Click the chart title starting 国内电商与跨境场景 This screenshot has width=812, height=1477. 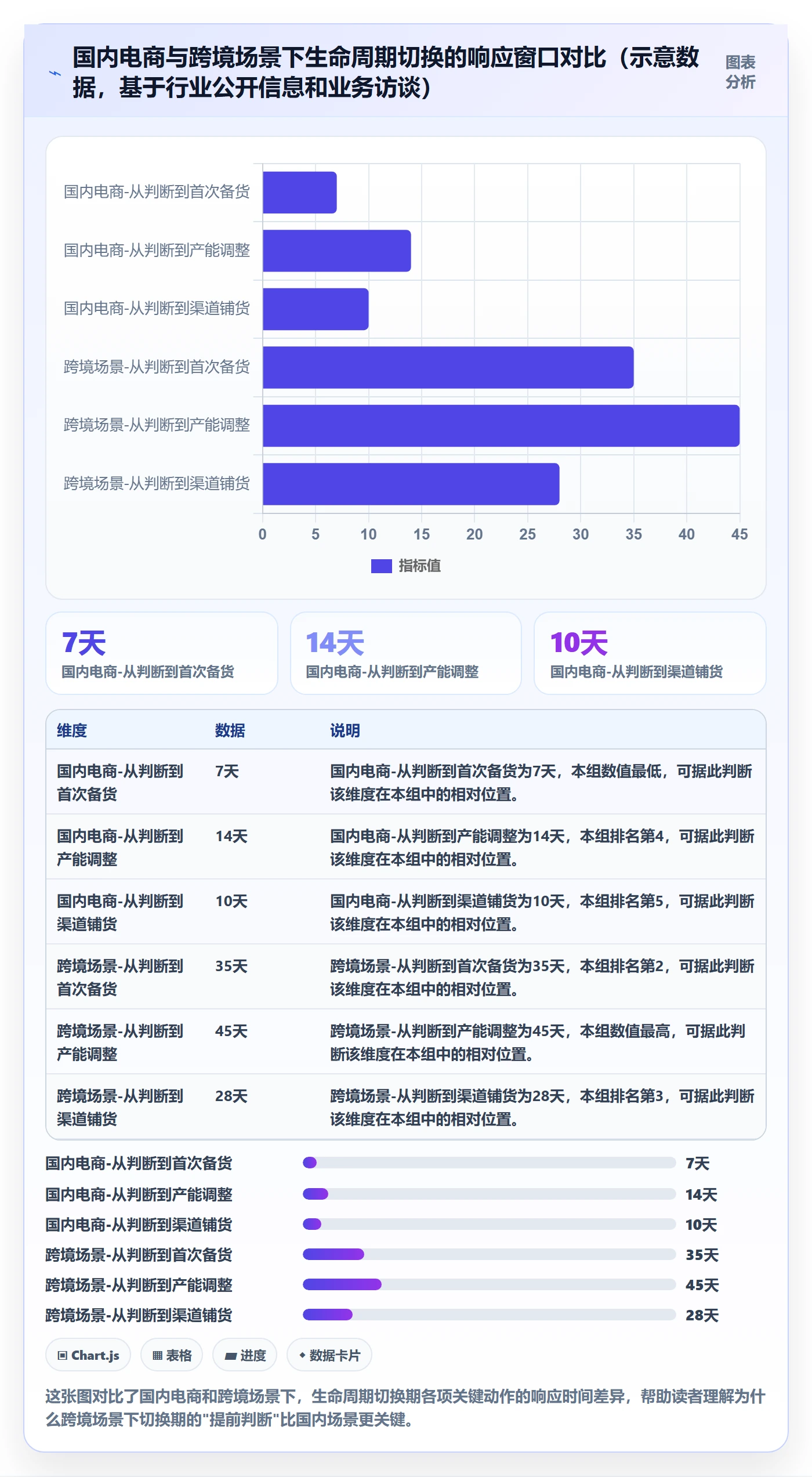386,73
